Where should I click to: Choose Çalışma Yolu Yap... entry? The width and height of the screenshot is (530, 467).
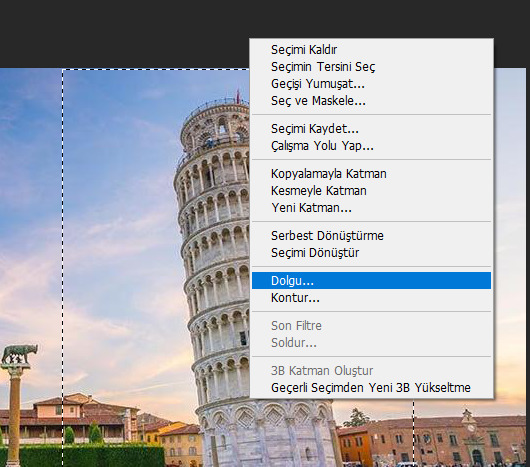point(371,146)
